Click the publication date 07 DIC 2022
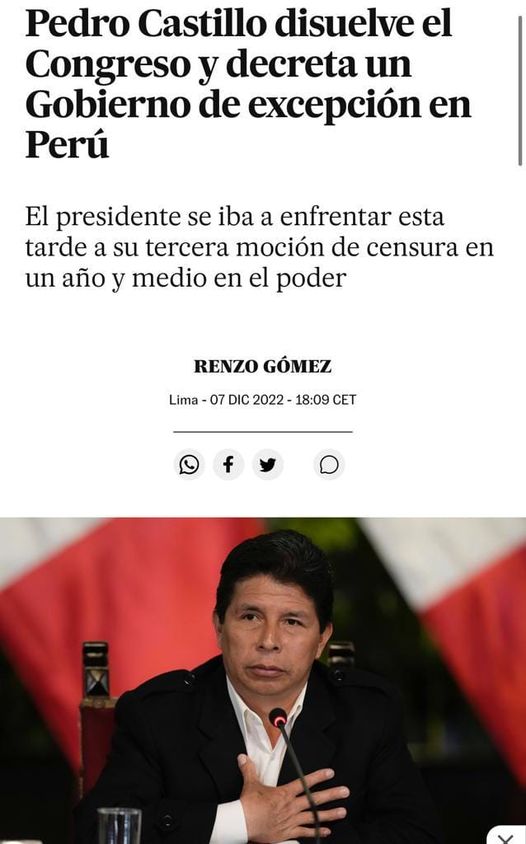The width and height of the screenshot is (526, 844). coord(247,400)
